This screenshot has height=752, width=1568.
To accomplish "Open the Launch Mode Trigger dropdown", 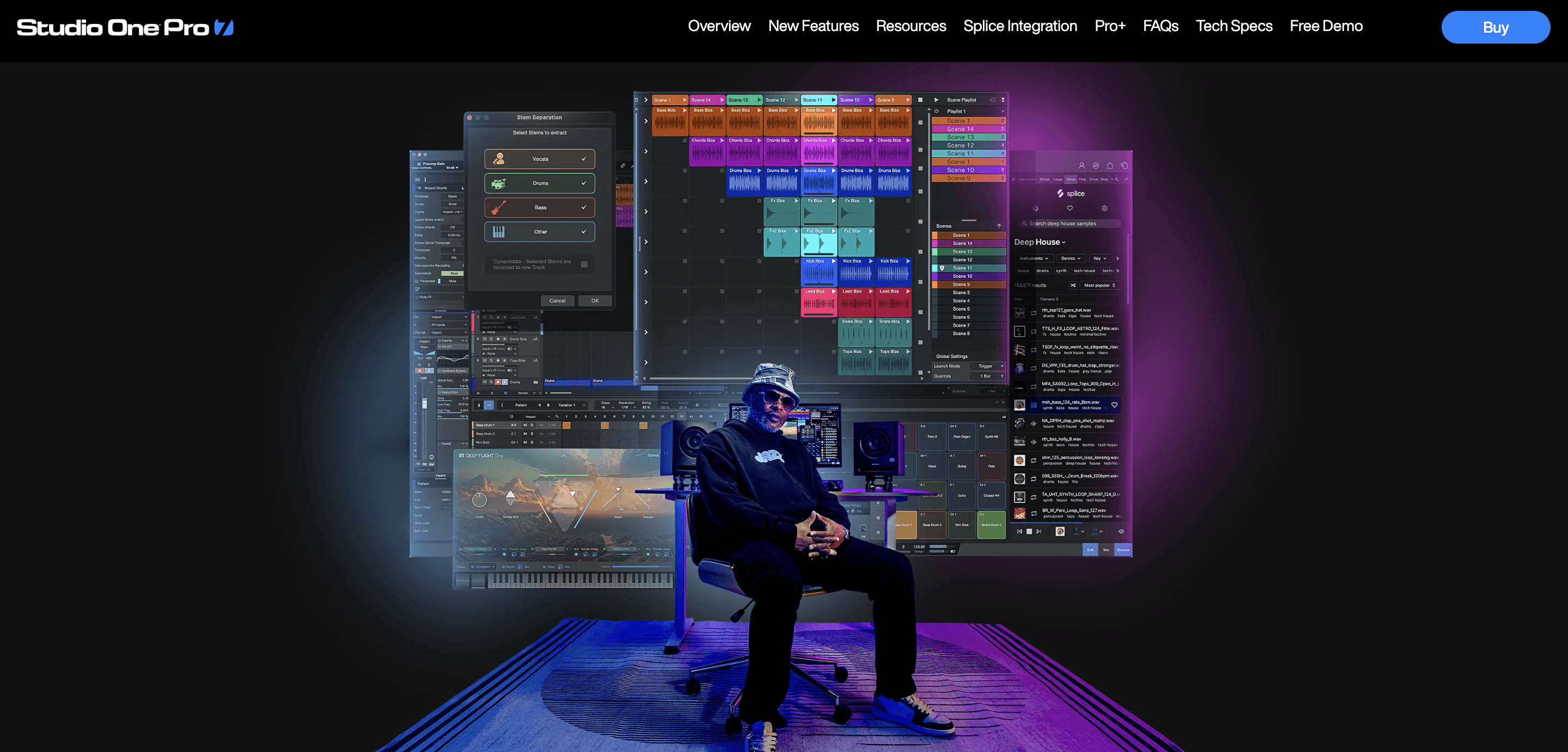I will pos(987,366).
